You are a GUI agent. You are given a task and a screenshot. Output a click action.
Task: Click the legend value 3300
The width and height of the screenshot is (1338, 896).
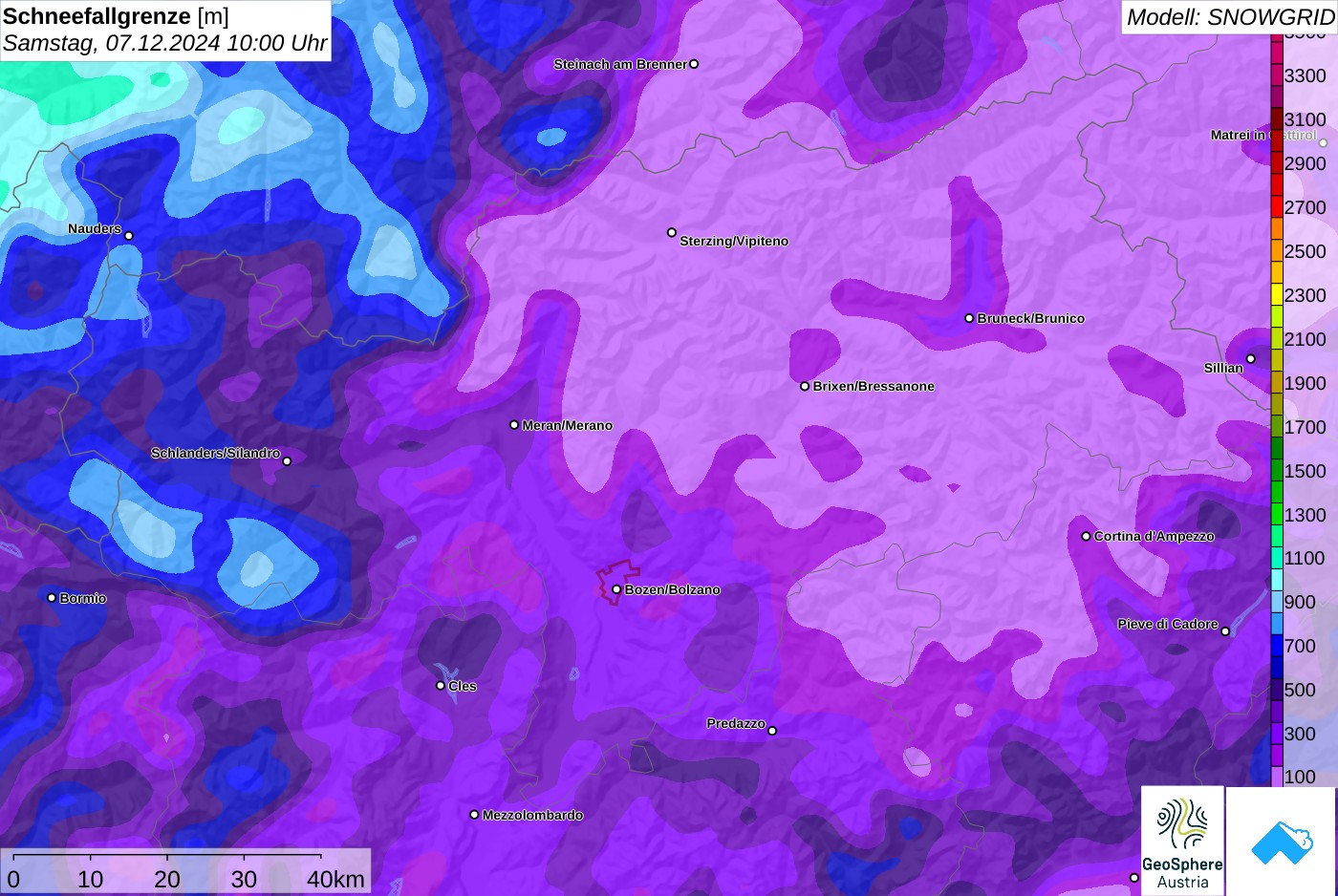(1305, 75)
